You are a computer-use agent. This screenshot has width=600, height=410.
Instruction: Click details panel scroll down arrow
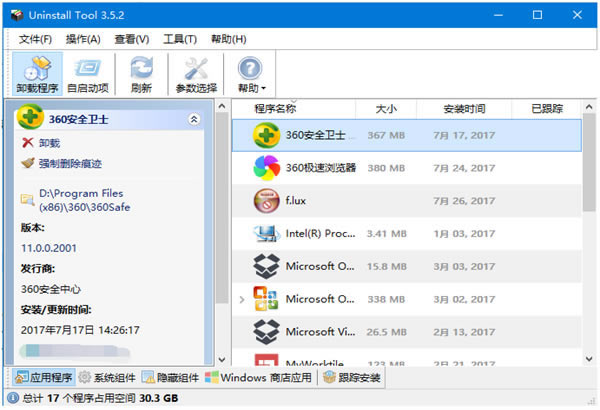tap(222, 359)
